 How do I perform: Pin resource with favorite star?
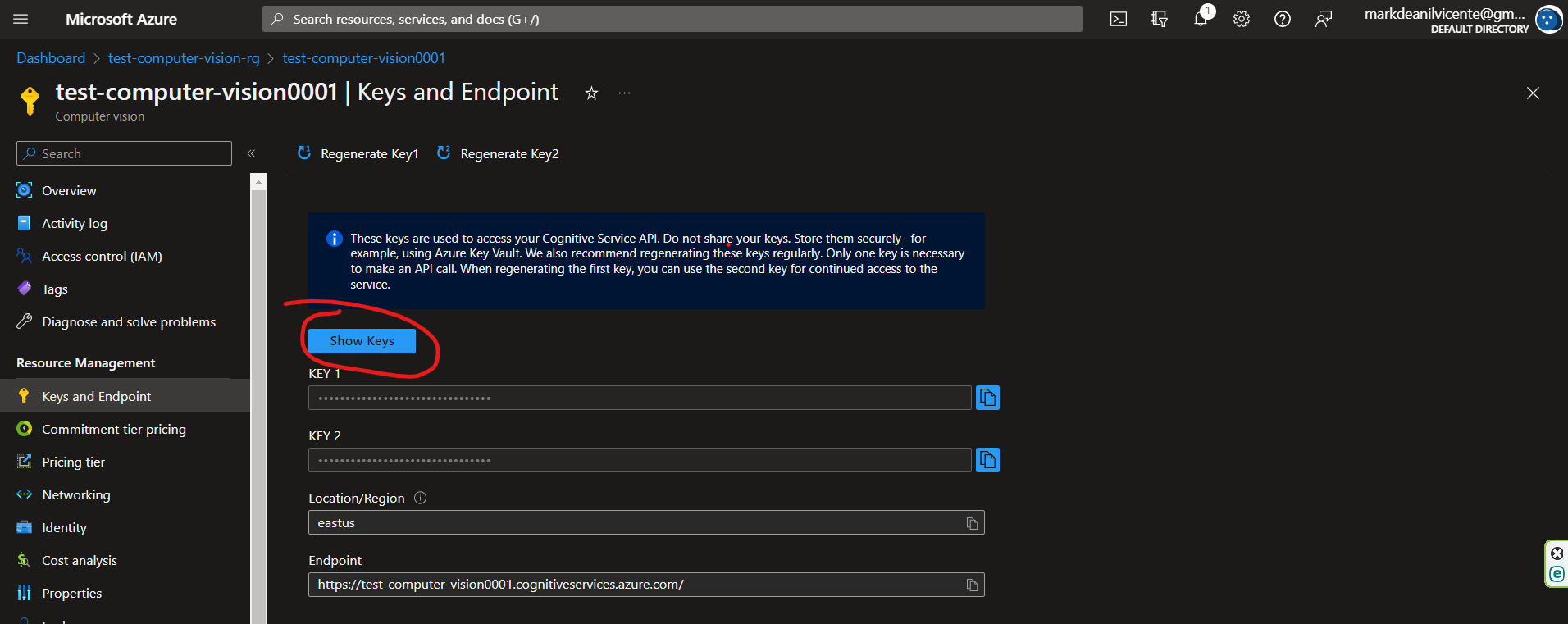click(x=591, y=93)
